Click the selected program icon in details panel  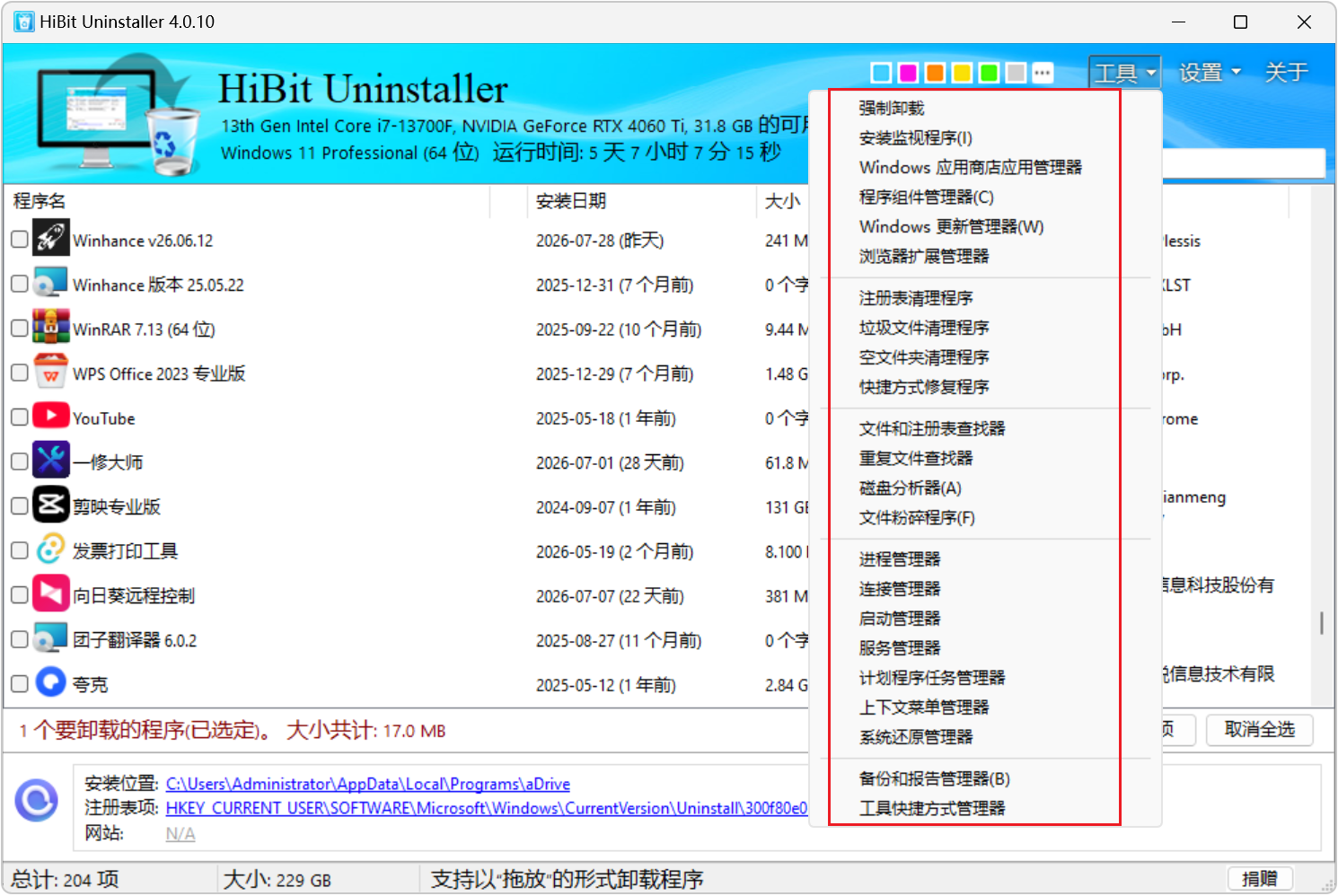click(x=37, y=801)
